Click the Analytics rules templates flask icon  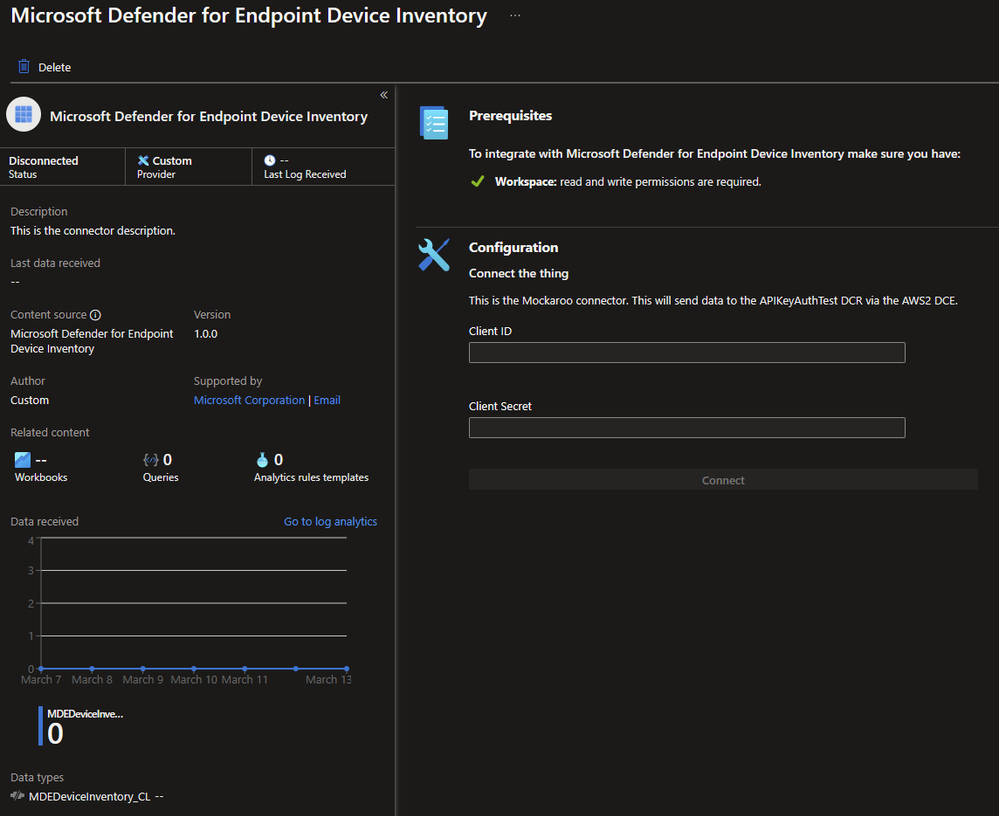click(262, 459)
